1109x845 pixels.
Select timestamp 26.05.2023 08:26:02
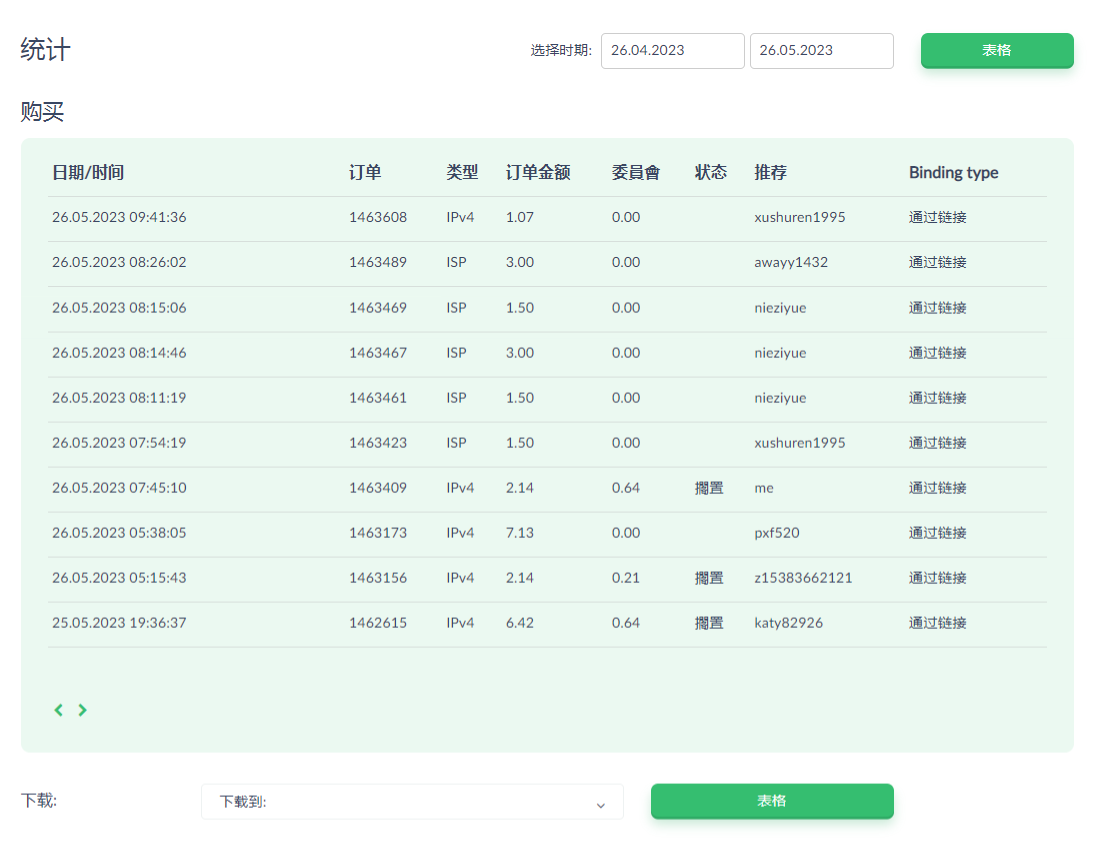coord(120,262)
